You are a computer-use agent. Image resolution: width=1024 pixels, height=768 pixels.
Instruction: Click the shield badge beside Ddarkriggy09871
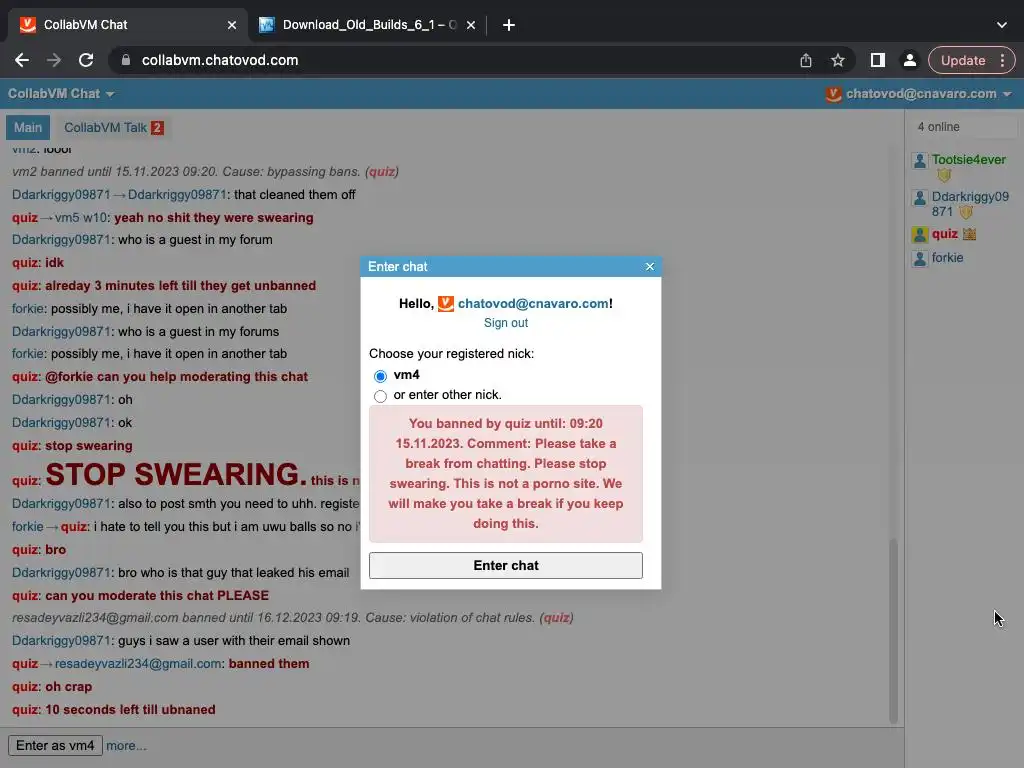[966, 212]
